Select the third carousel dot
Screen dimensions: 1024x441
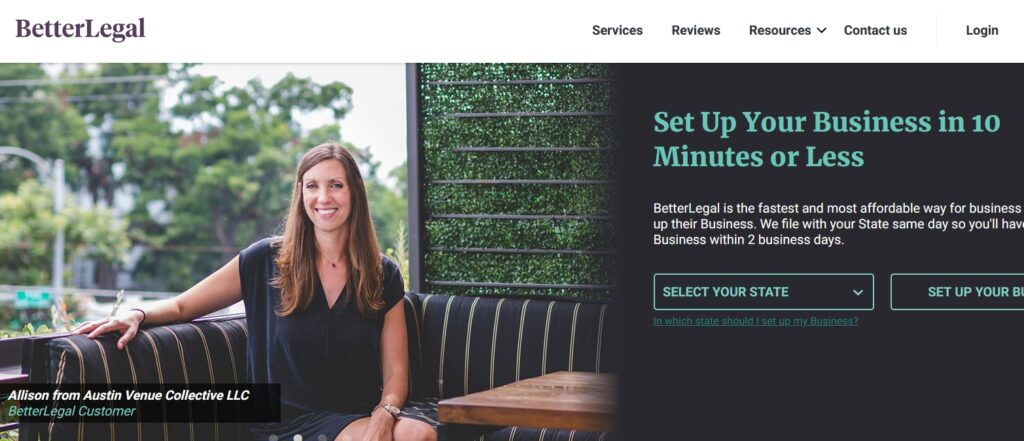coord(323,437)
